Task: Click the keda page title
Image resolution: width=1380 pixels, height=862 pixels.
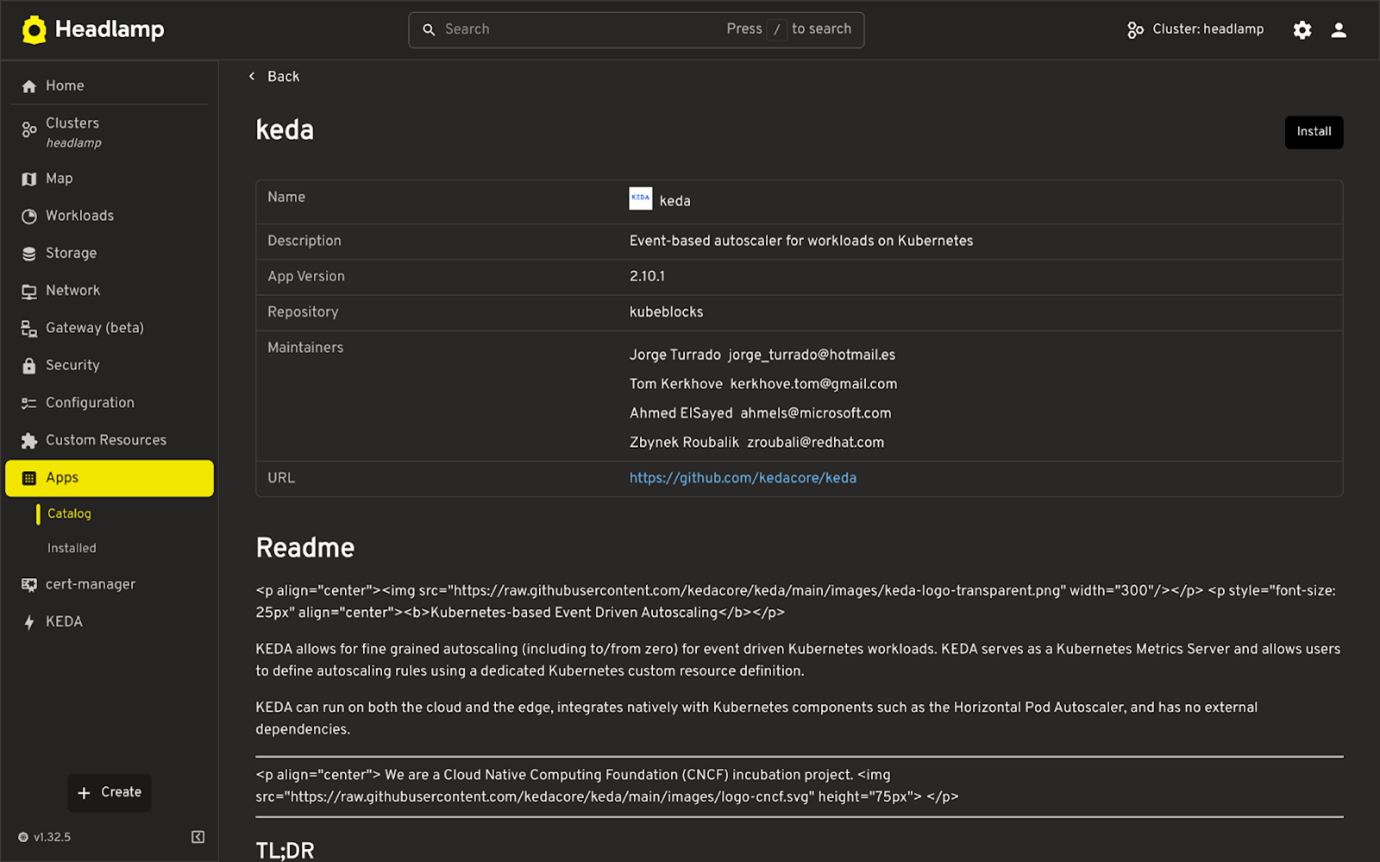Action: coord(285,131)
